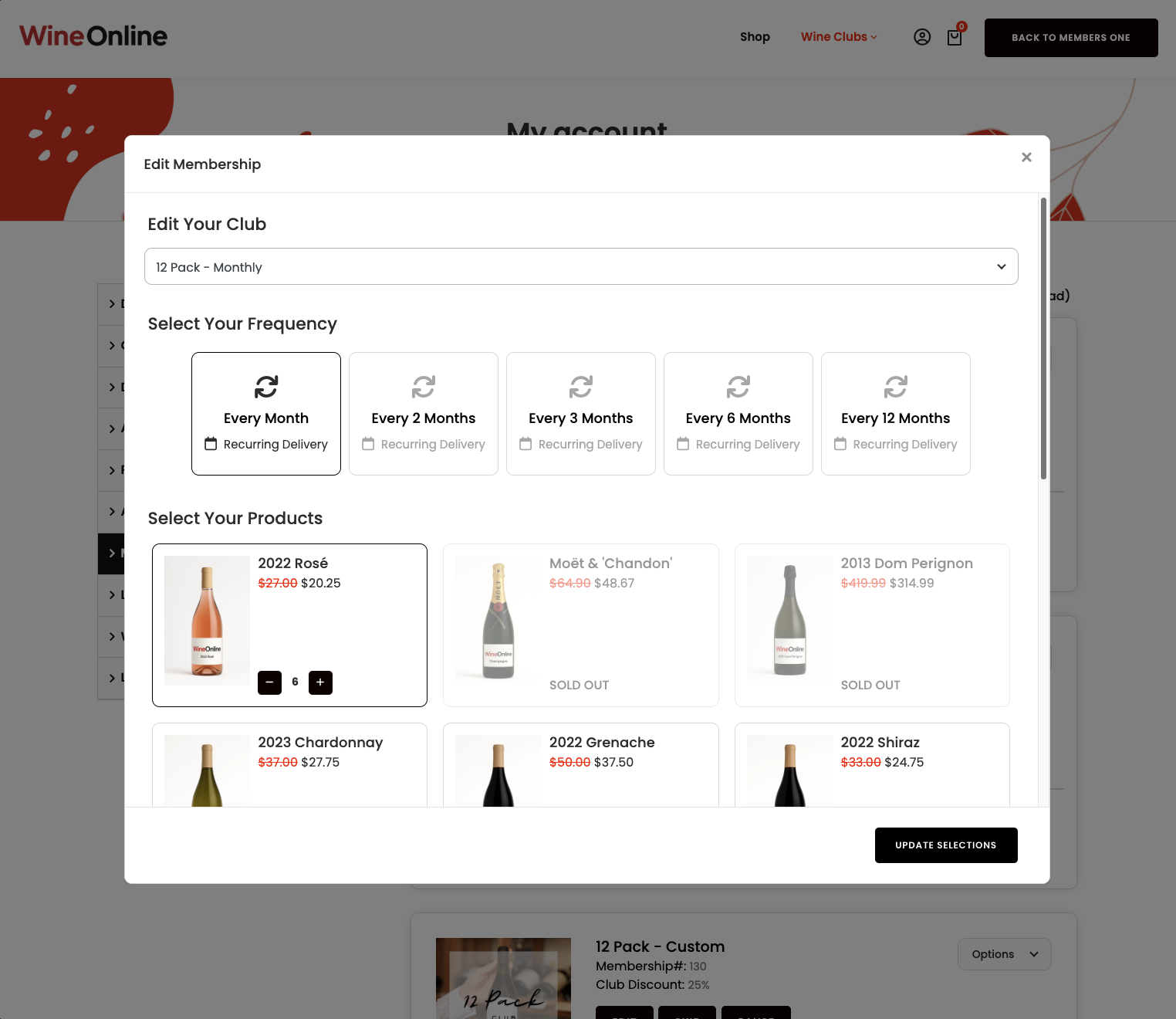Image resolution: width=1176 pixels, height=1019 pixels.
Task: Click the shopping cart icon in header
Action: click(x=955, y=36)
